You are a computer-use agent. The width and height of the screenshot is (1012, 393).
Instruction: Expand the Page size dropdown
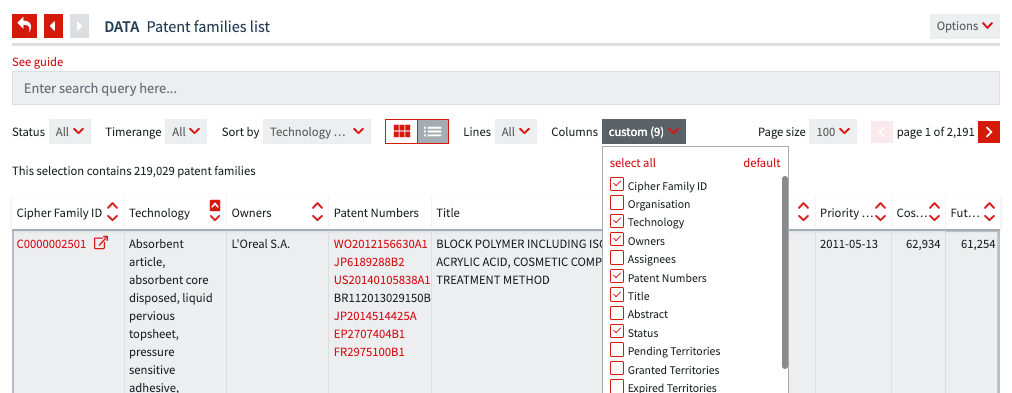click(833, 132)
